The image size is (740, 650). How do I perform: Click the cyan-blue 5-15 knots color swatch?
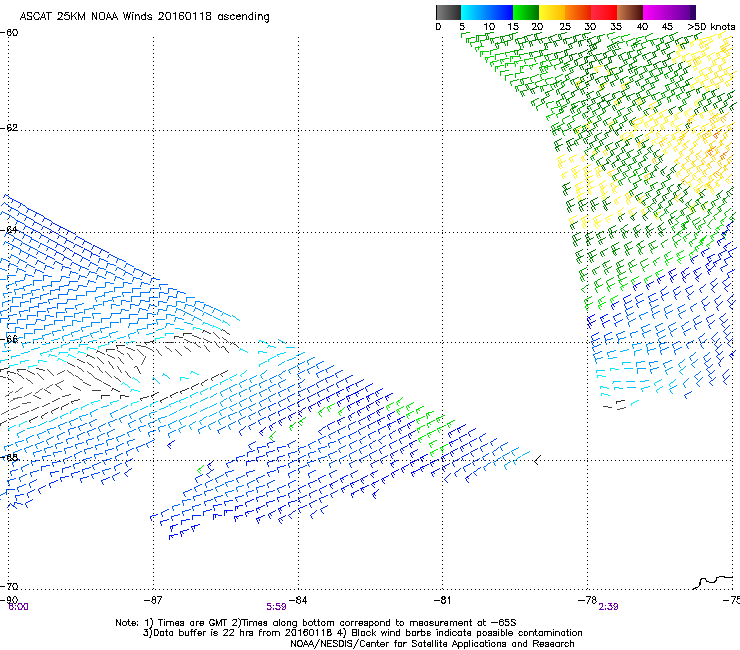tap(487, 12)
